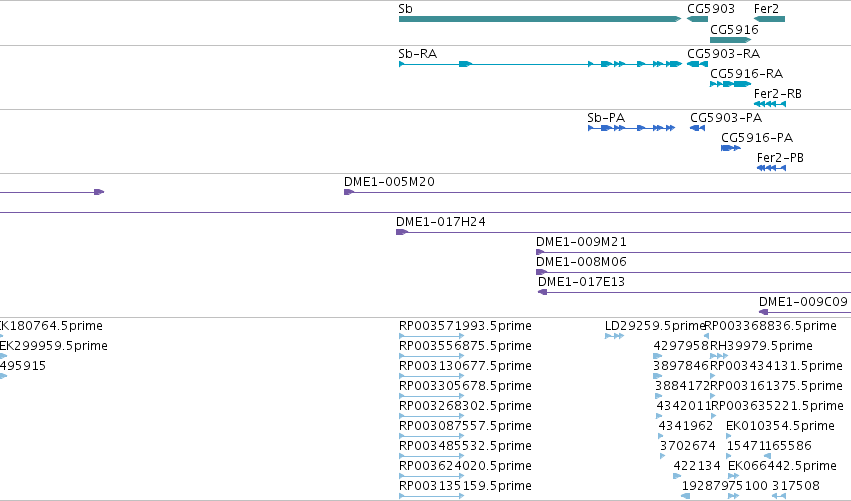851x501 pixels.
Task: Click the Fer2-PB protein glyph
Action: point(771,168)
